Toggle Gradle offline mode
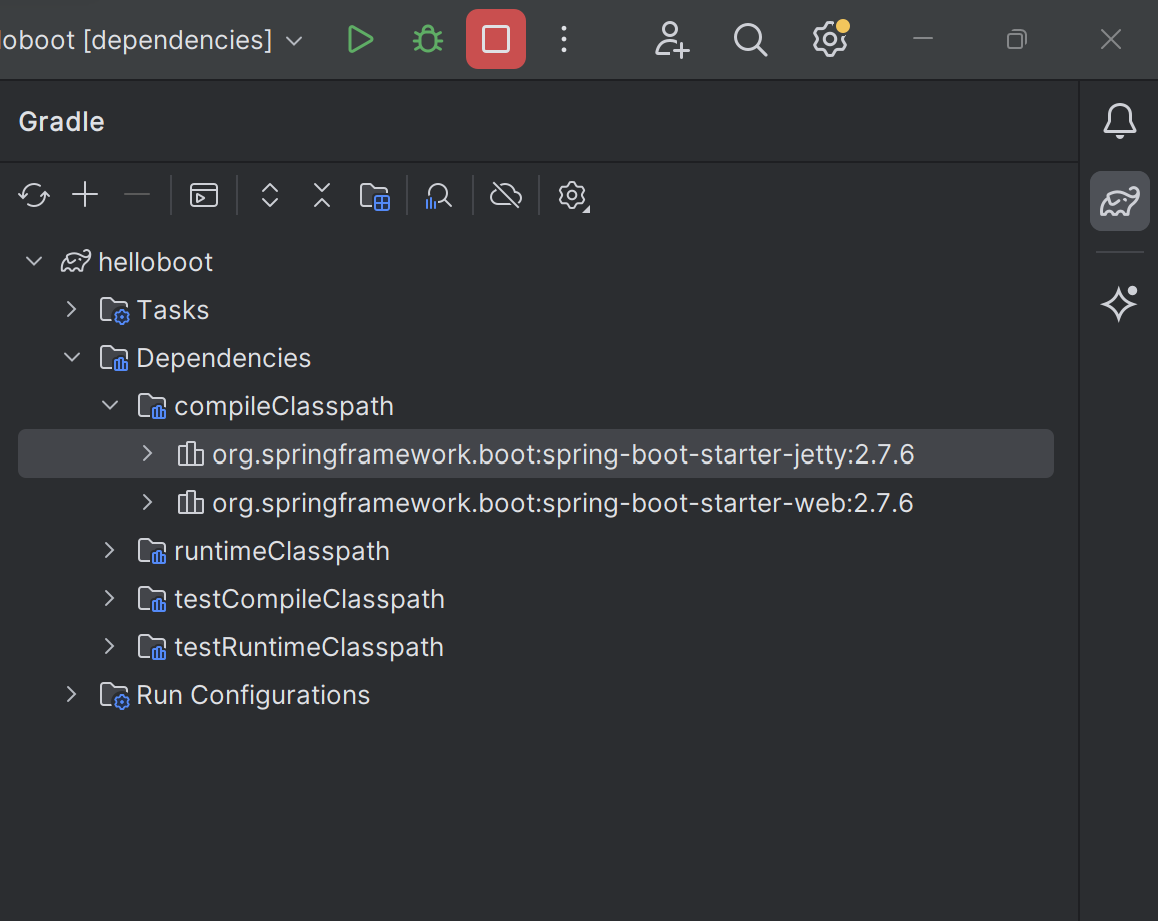This screenshot has width=1158, height=922. [506, 196]
